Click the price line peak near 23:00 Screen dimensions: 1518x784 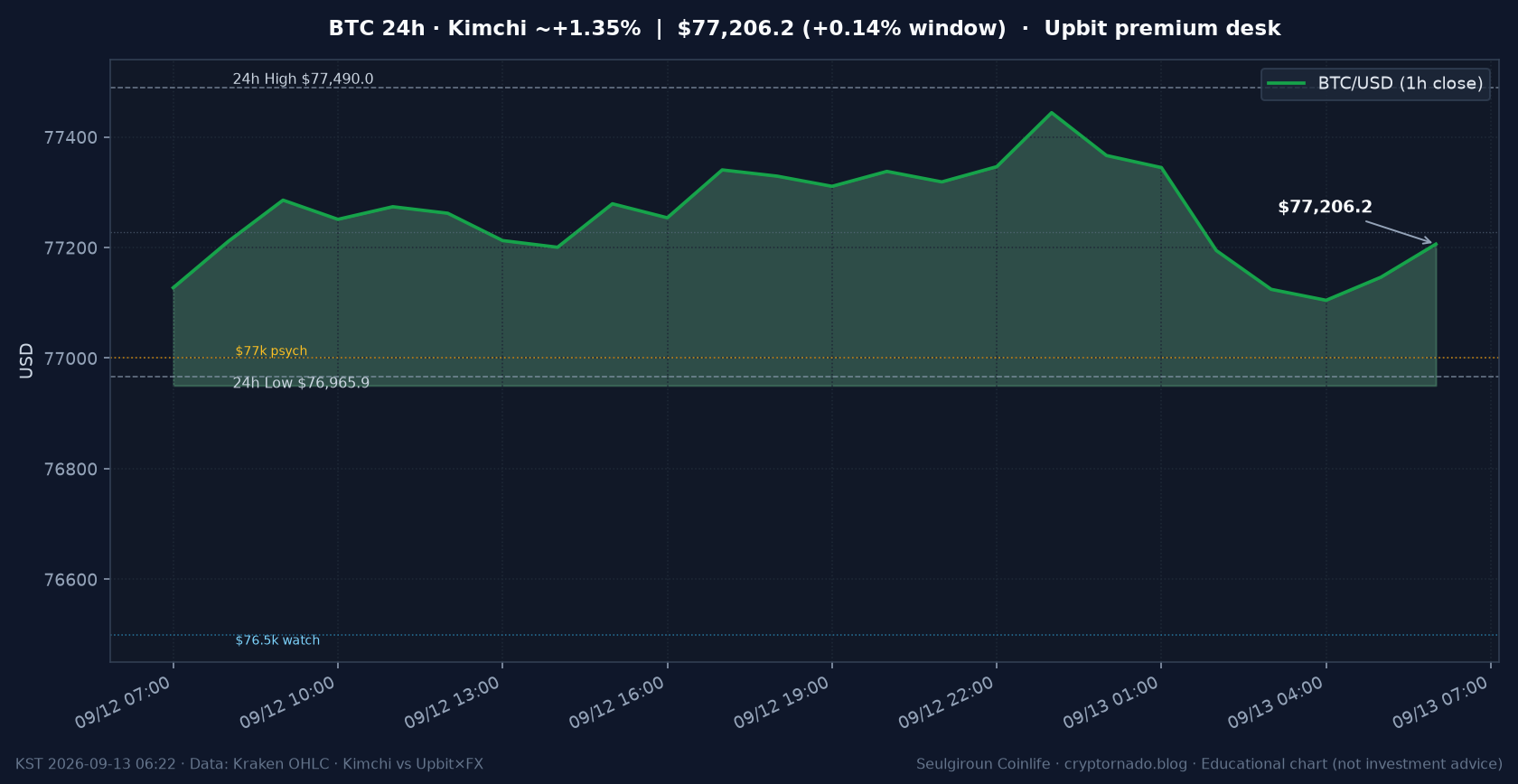tap(1051, 113)
